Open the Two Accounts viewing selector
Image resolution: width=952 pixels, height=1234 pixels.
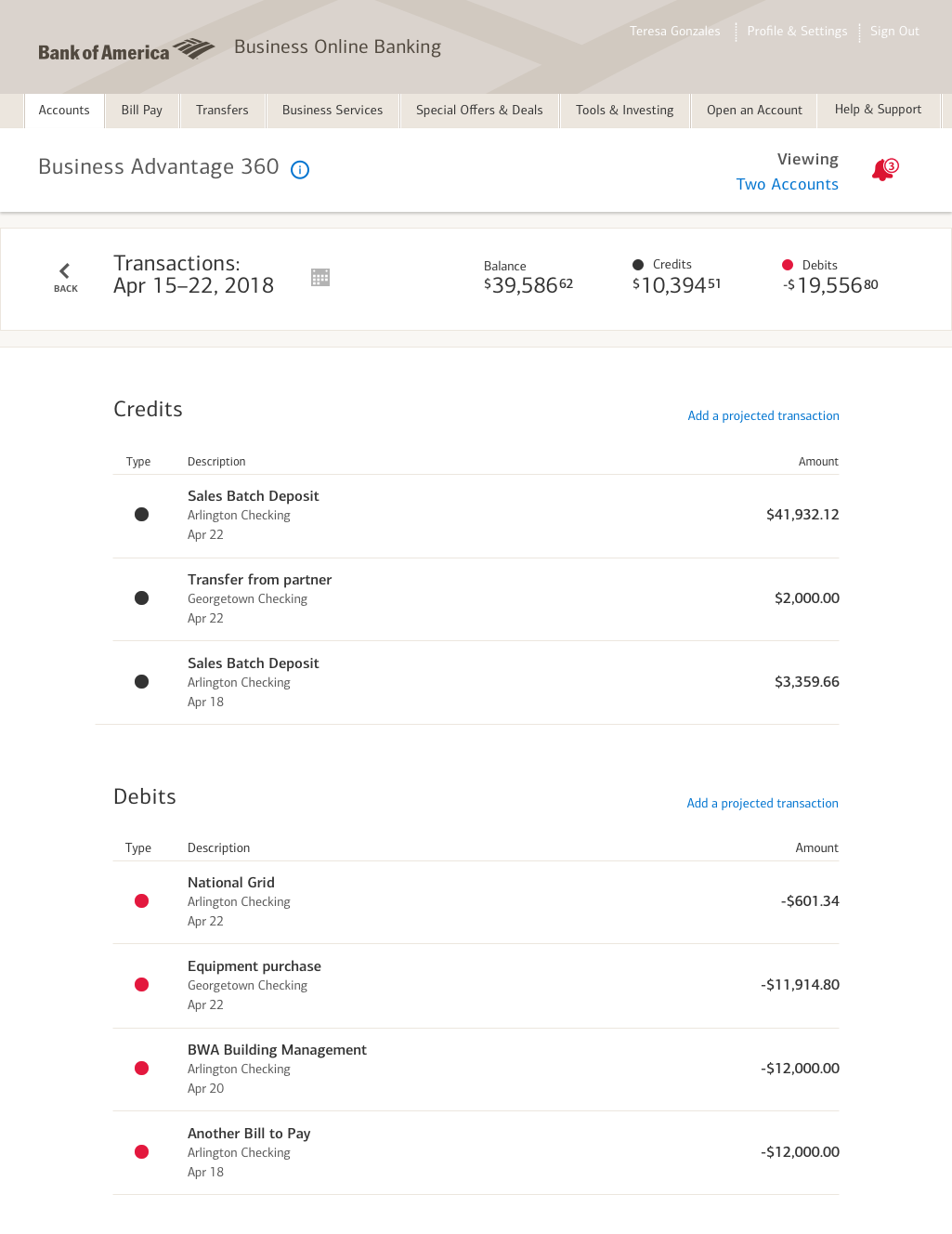[787, 184]
